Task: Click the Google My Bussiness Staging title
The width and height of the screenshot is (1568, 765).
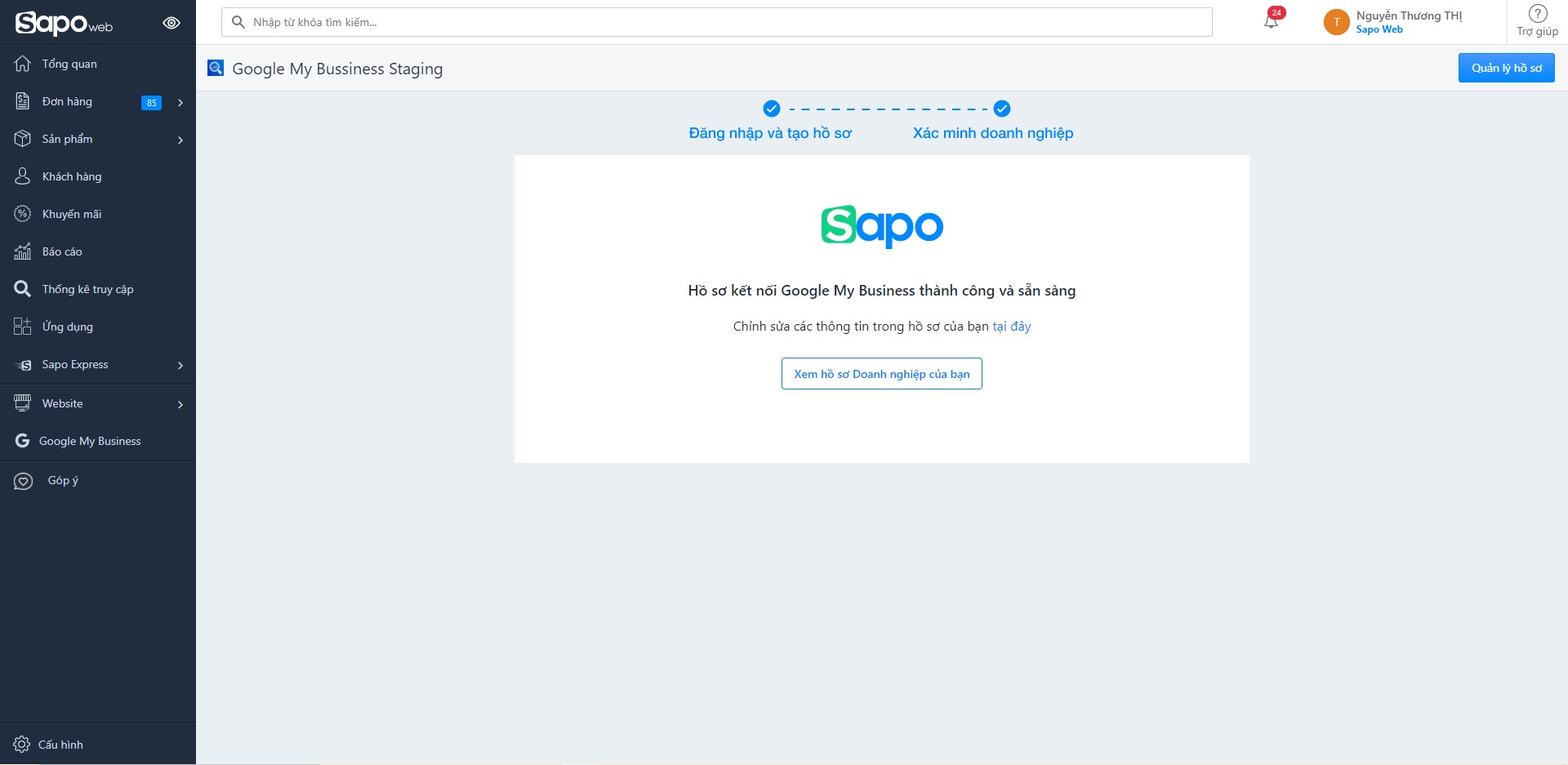Action: point(337,69)
